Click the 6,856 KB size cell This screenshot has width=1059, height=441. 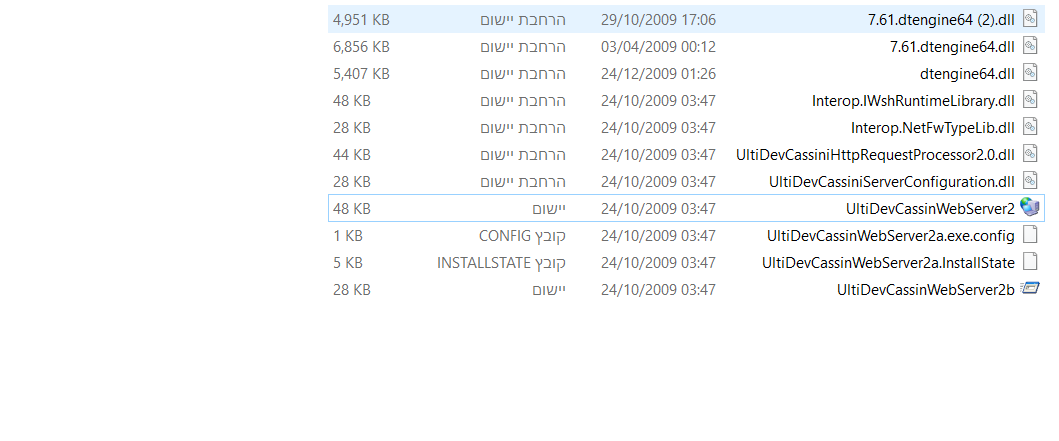tap(361, 46)
